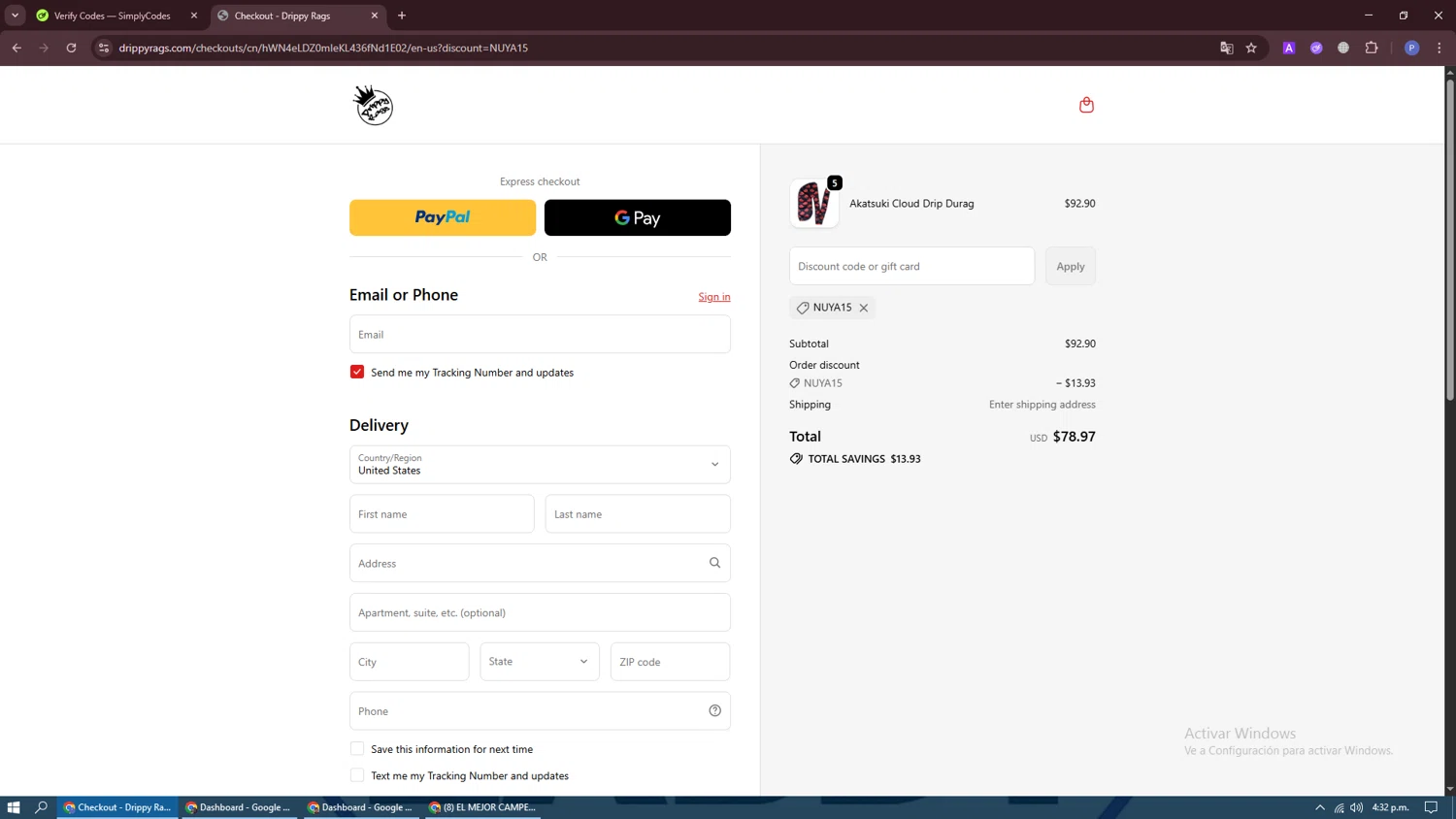The height and width of the screenshot is (819, 1456).
Task: Click the Enter shipping address text
Action: [1042, 405]
